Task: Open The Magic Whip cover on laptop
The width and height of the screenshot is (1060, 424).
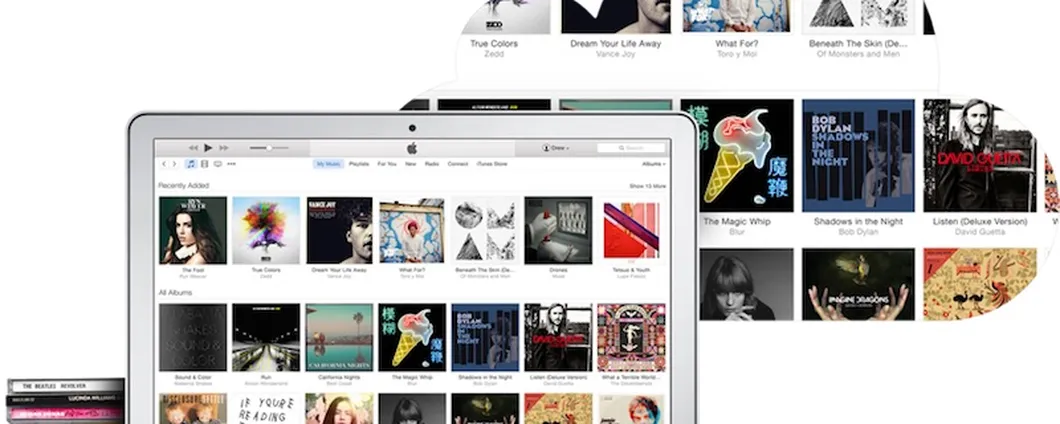Action: pyautogui.click(x=412, y=337)
